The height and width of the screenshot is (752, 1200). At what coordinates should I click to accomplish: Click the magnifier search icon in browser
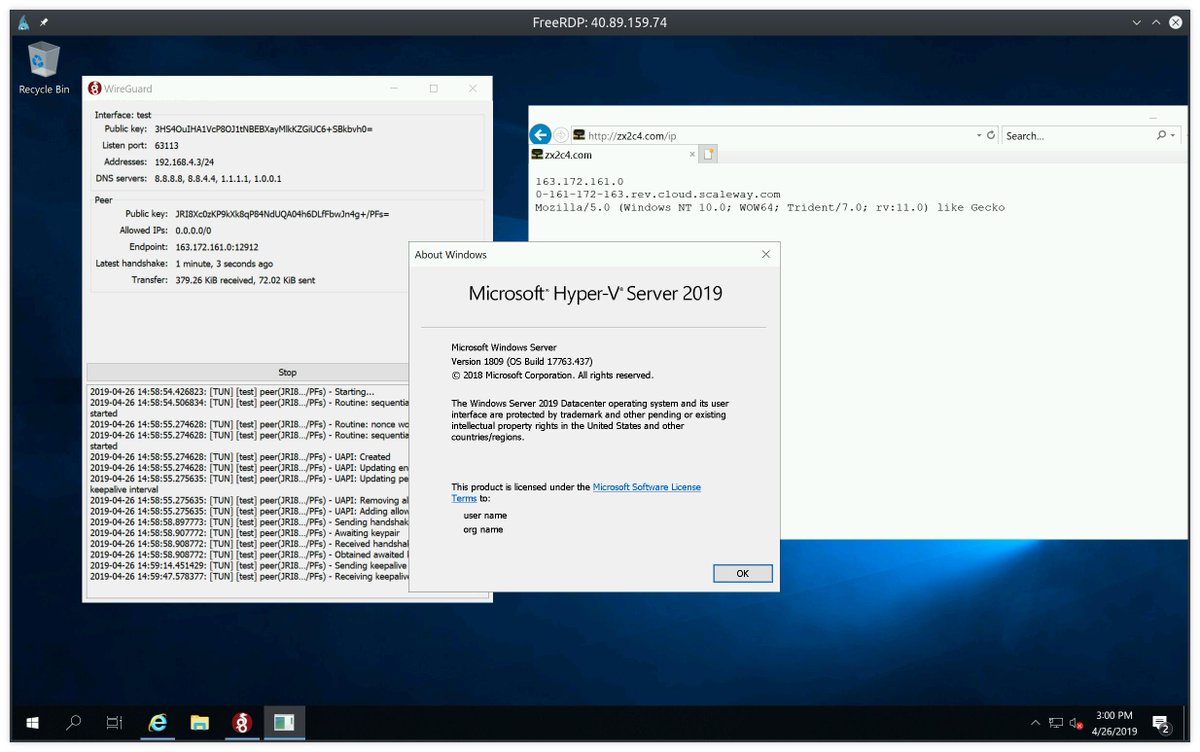click(1161, 135)
